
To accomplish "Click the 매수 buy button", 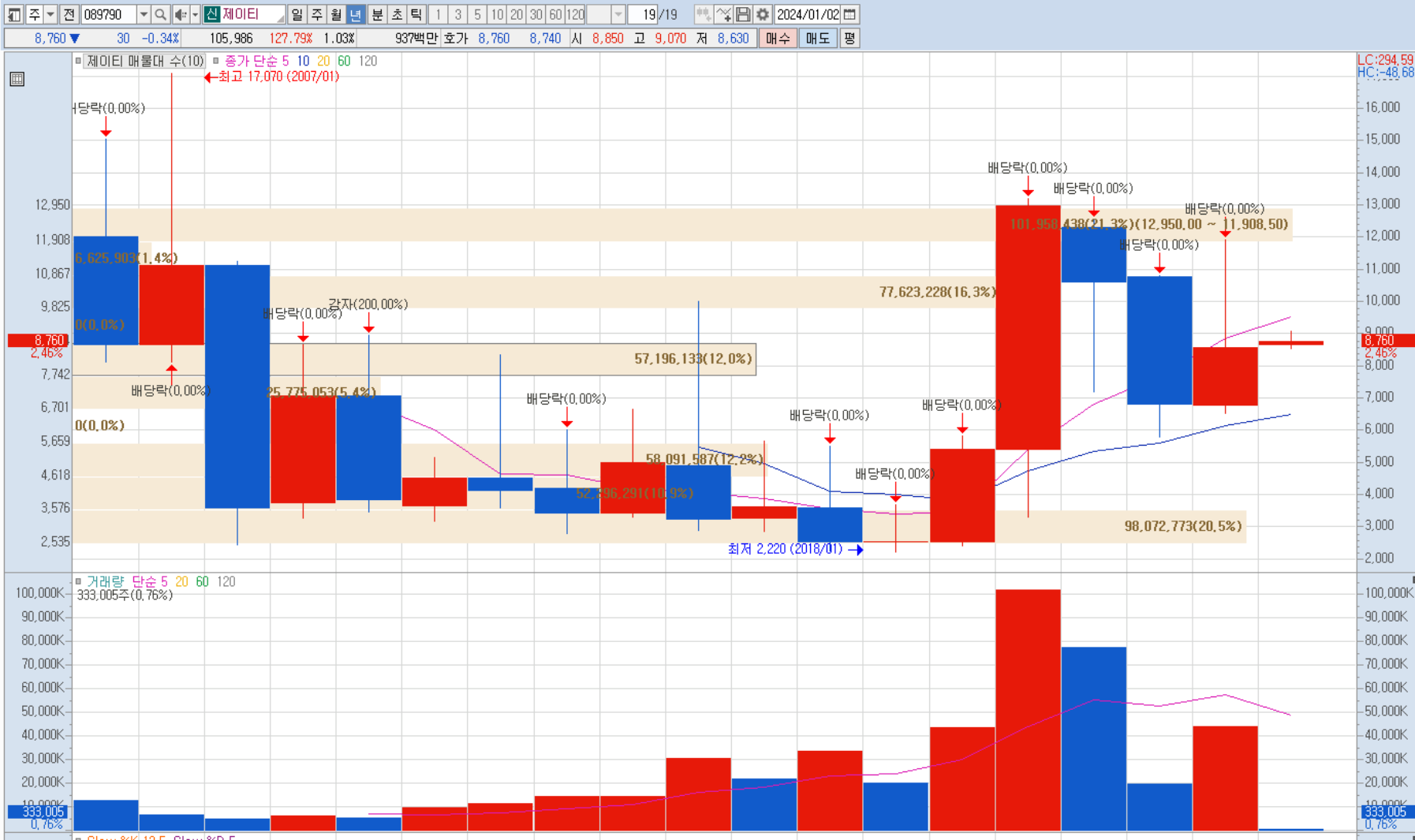I will (778, 38).
